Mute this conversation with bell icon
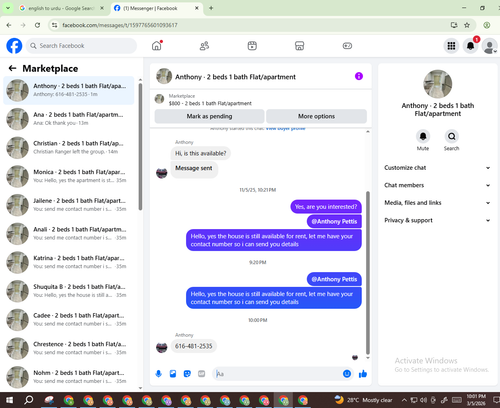The height and width of the screenshot is (408, 500). tap(423, 136)
